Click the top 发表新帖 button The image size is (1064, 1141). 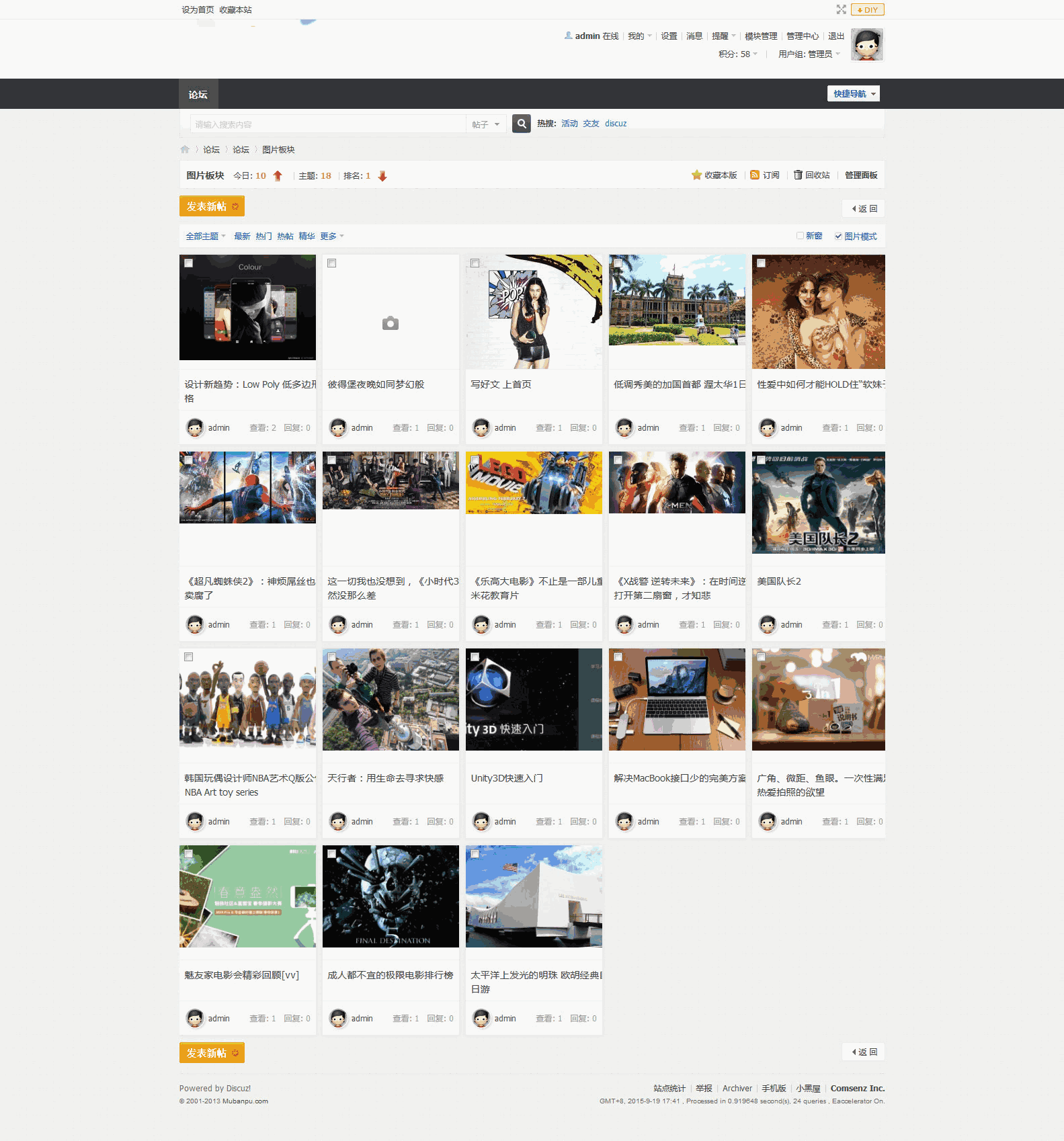[212, 206]
